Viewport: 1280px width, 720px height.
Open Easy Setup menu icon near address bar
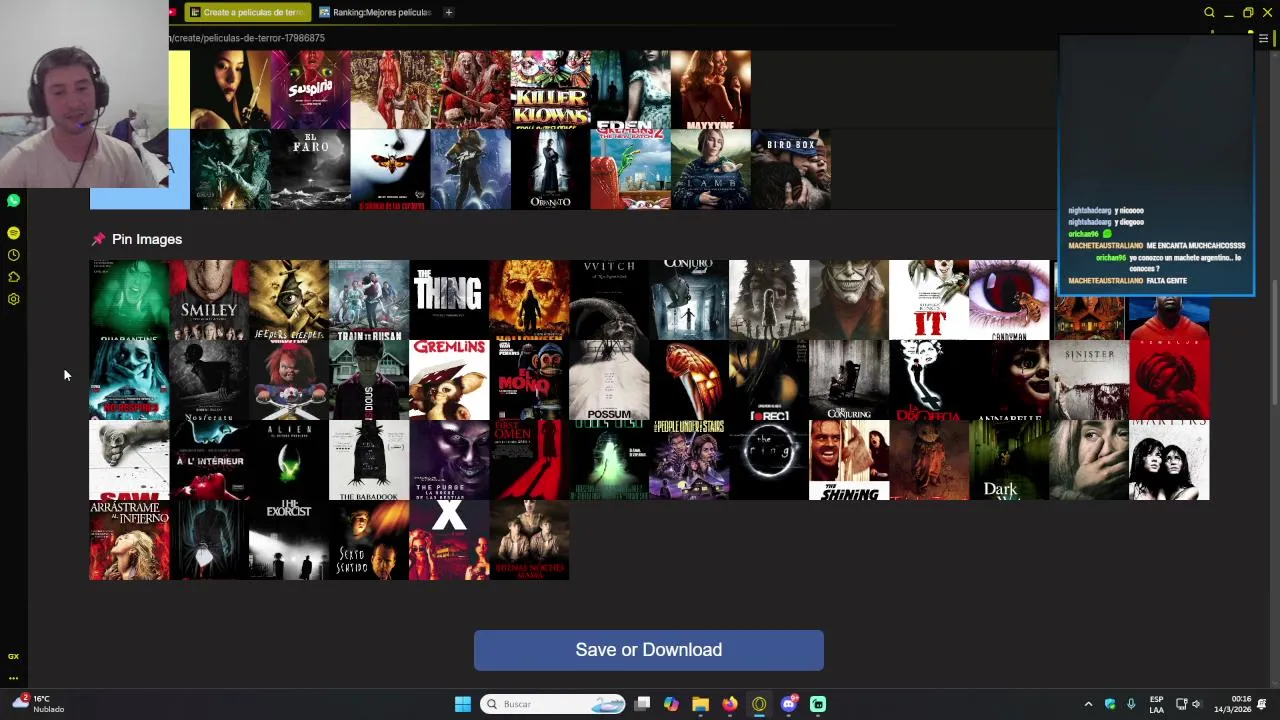(1263, 38)
